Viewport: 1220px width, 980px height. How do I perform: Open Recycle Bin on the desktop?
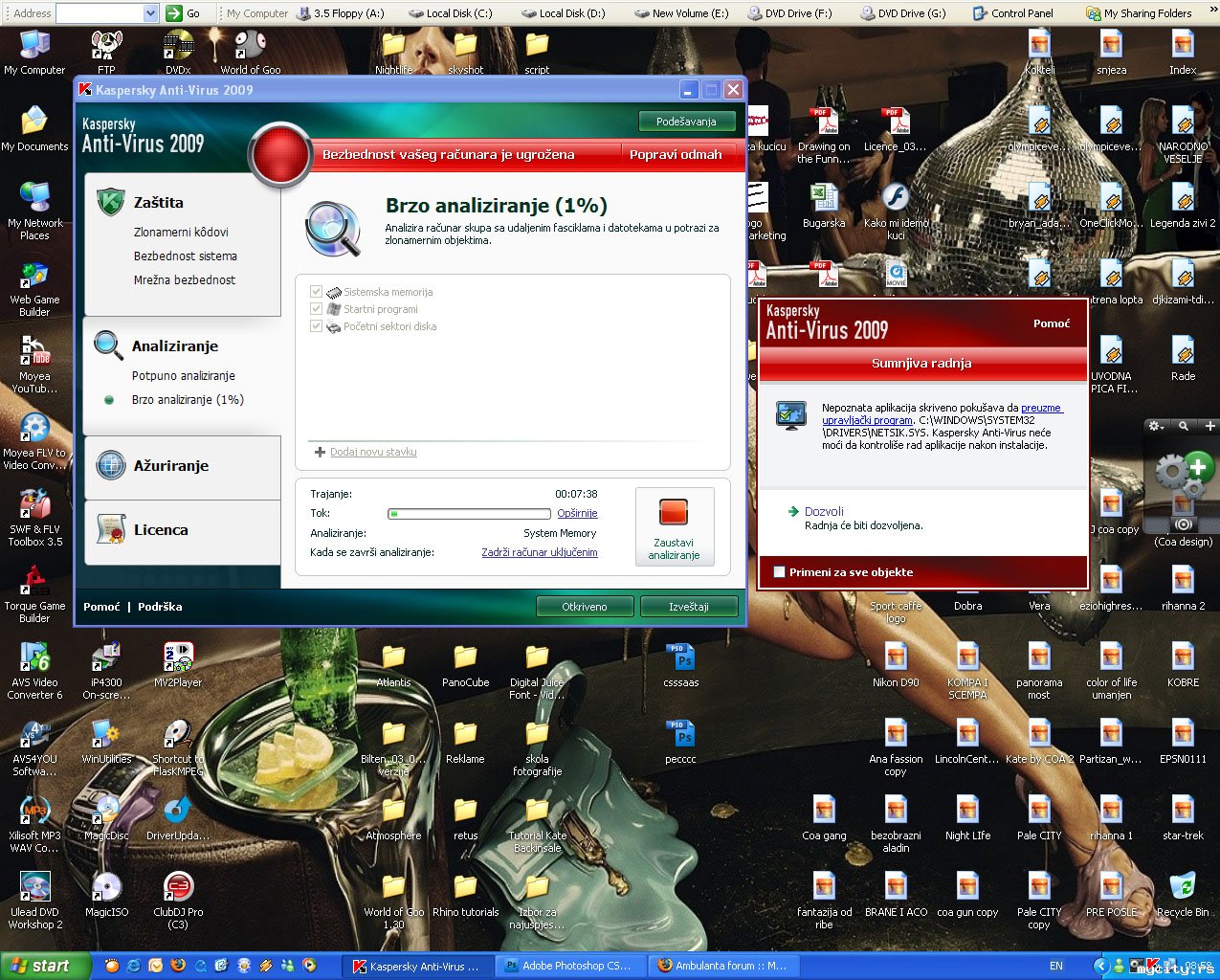(x=1183, y=893)
